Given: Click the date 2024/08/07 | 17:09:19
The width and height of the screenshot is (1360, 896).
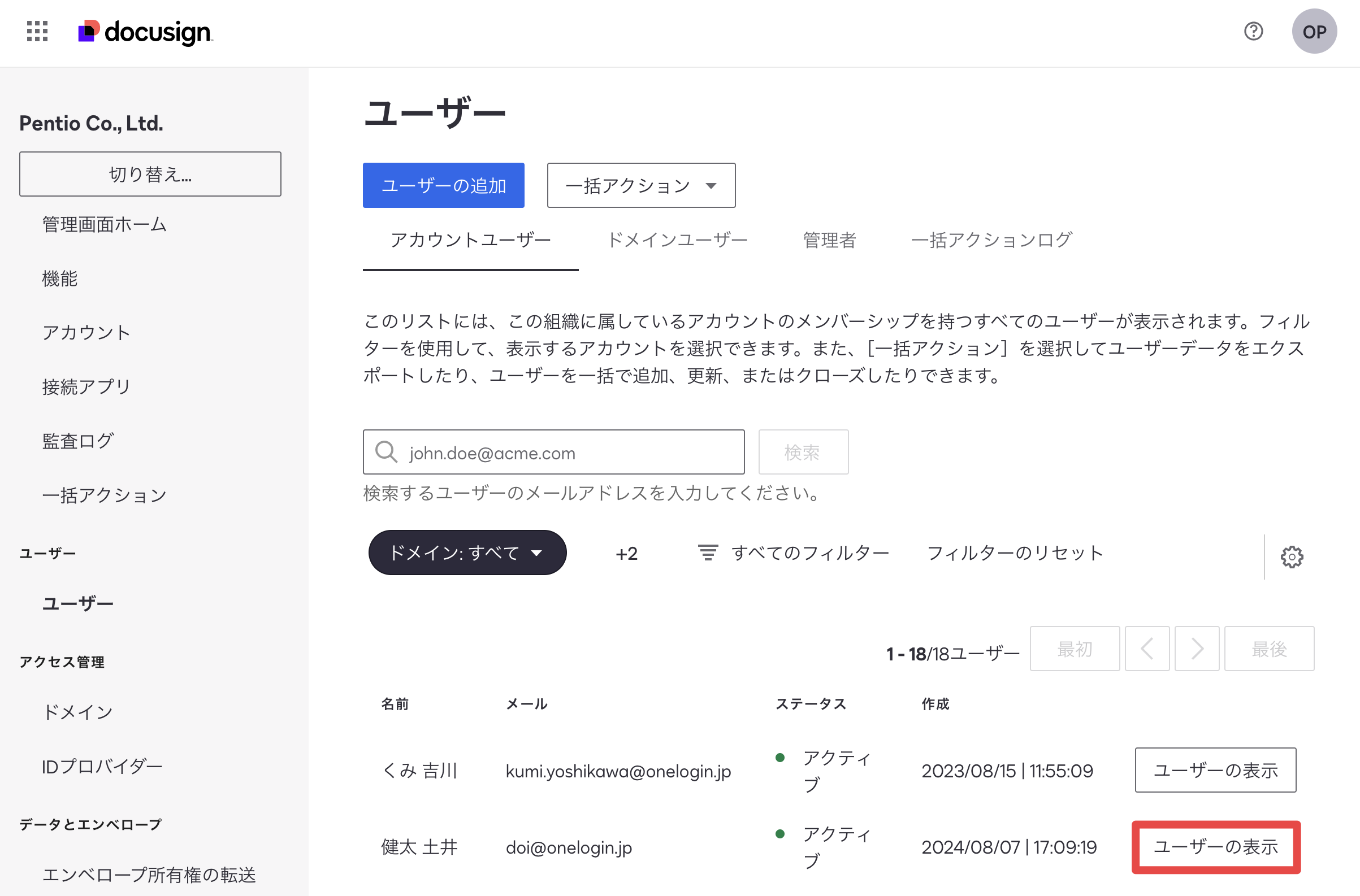Looking at the screenshot, I should point(1009,847).
